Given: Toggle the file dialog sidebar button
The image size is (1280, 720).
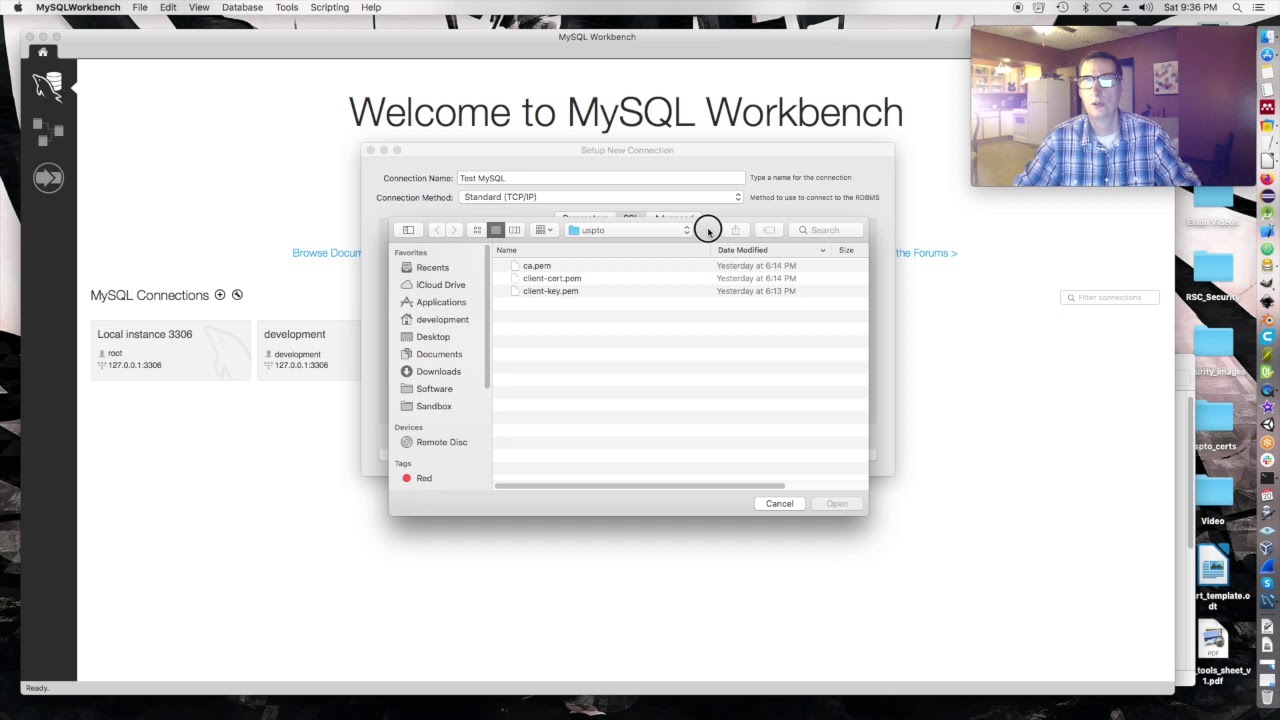Looking at the screenshot, I should tap(408, 230).
